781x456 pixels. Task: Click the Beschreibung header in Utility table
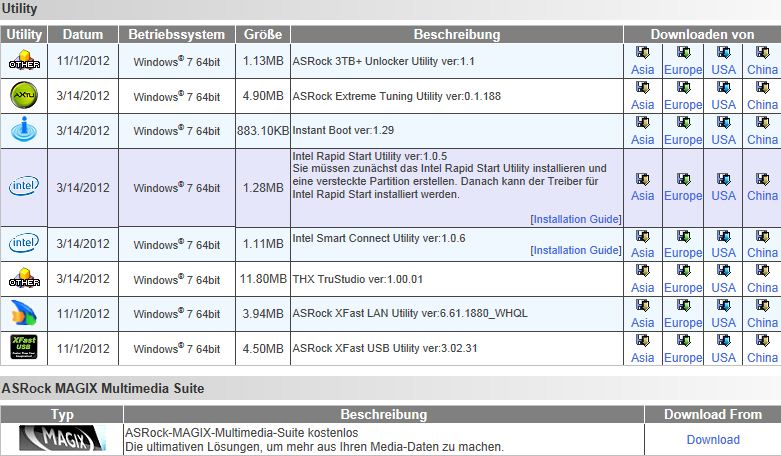pos(457,34)
